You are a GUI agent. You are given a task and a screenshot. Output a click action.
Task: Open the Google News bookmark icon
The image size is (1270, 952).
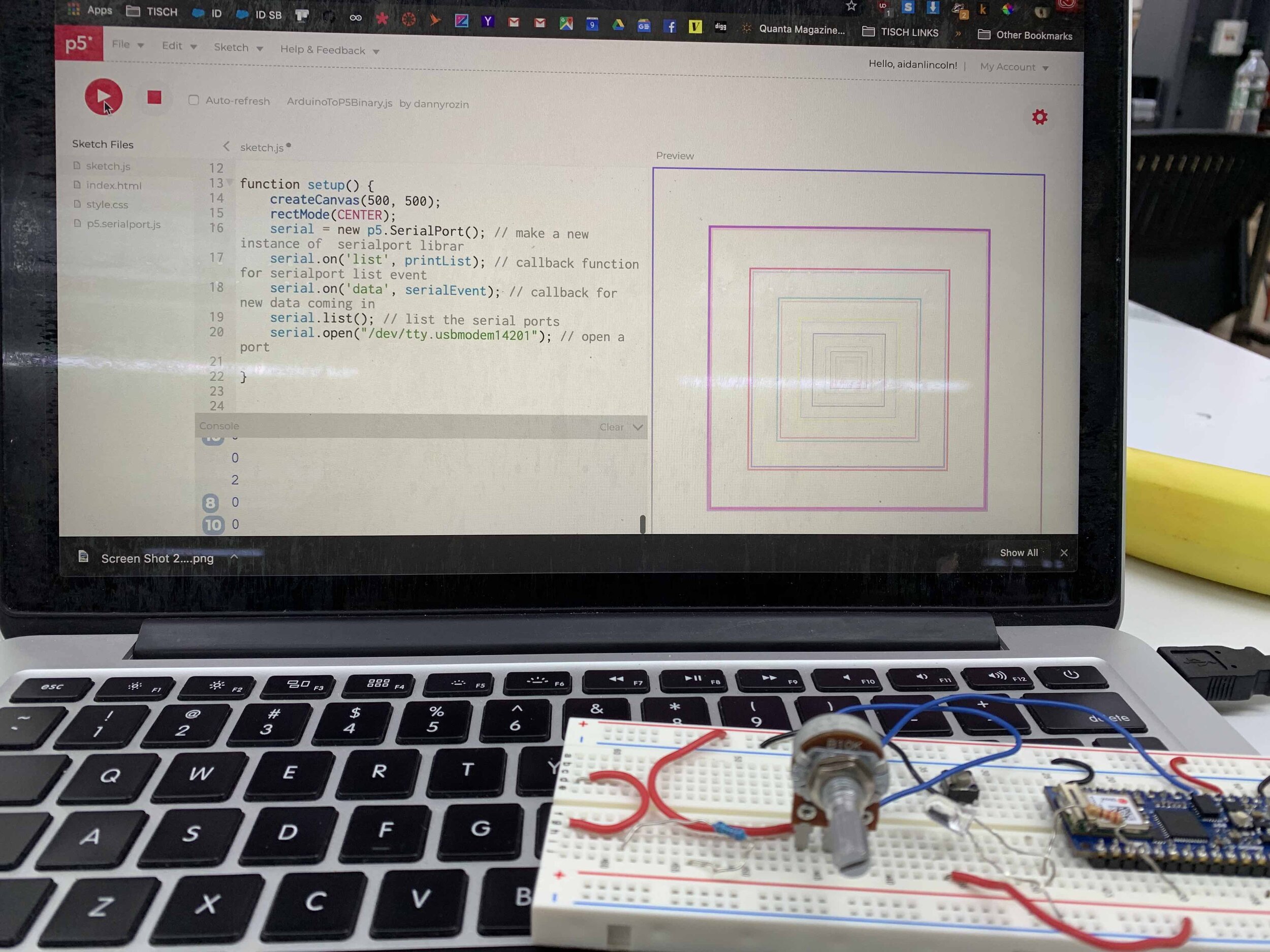644,26
